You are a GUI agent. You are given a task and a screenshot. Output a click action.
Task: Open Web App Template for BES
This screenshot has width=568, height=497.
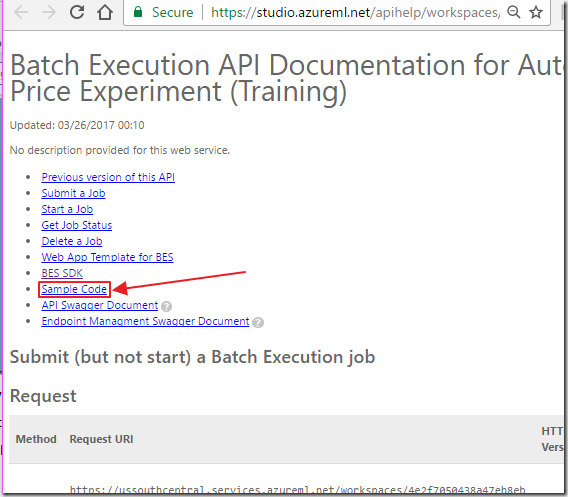(107, 257)
